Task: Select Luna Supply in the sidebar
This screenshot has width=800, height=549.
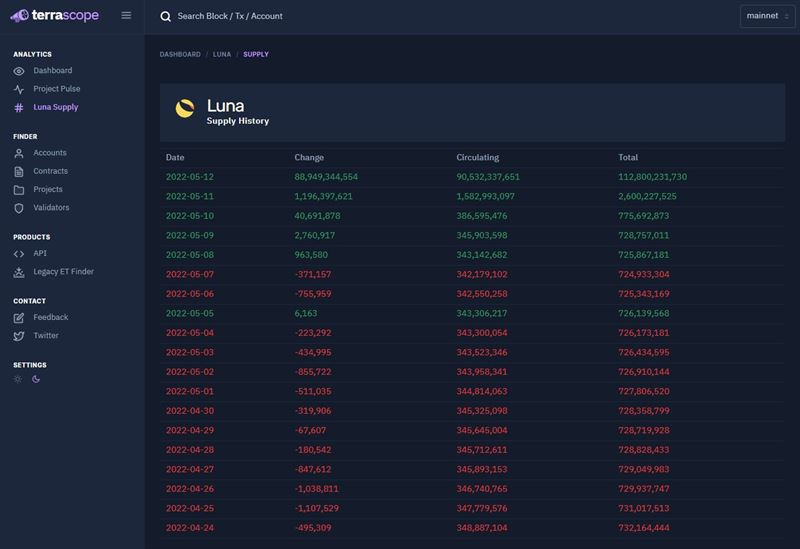Action: coord(56,107)
